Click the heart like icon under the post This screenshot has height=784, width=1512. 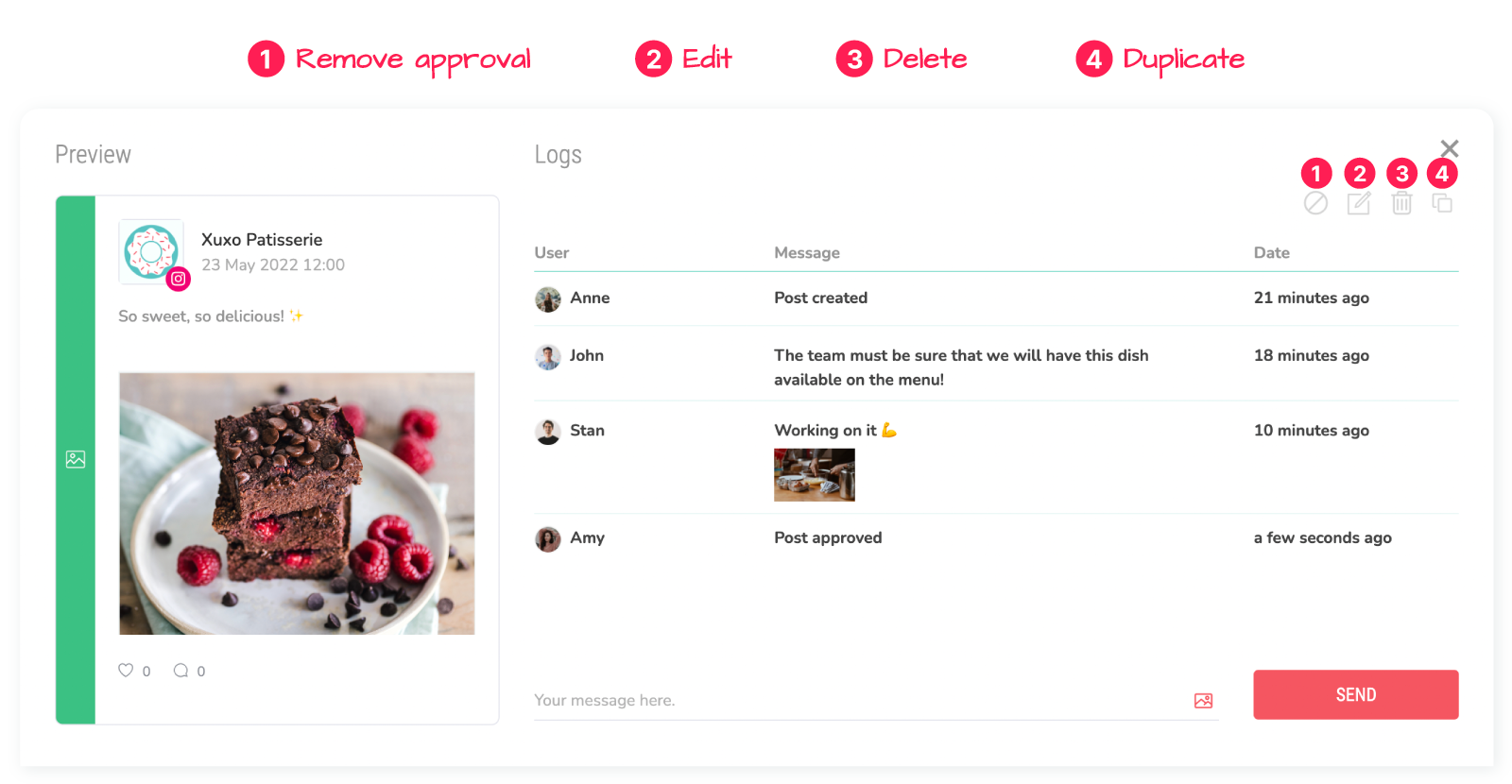(126, 671)
